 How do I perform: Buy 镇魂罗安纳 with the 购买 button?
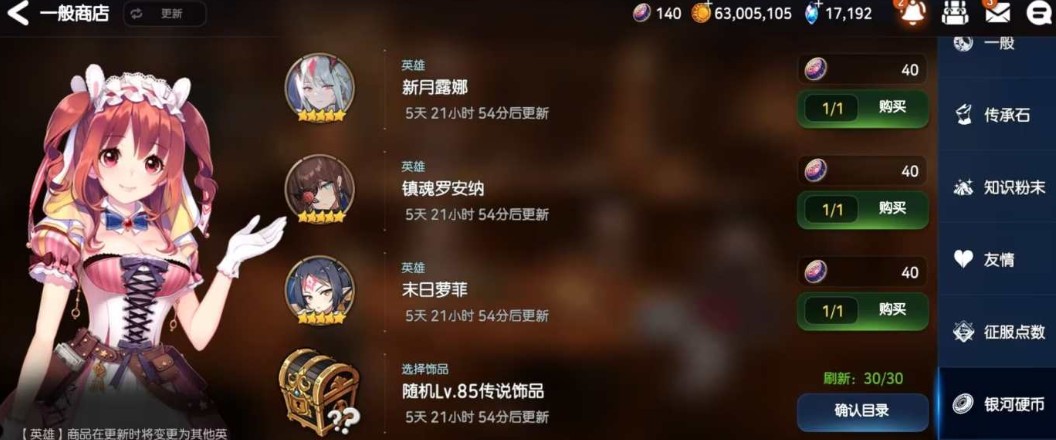(x=863, y=210)
